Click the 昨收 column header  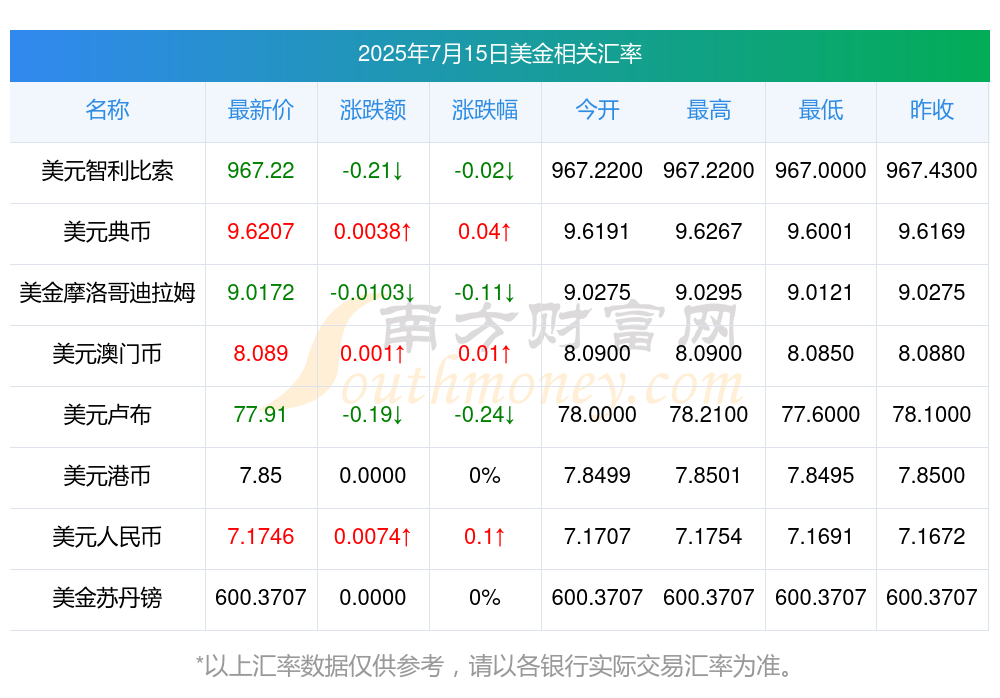[x=932, y=110]
